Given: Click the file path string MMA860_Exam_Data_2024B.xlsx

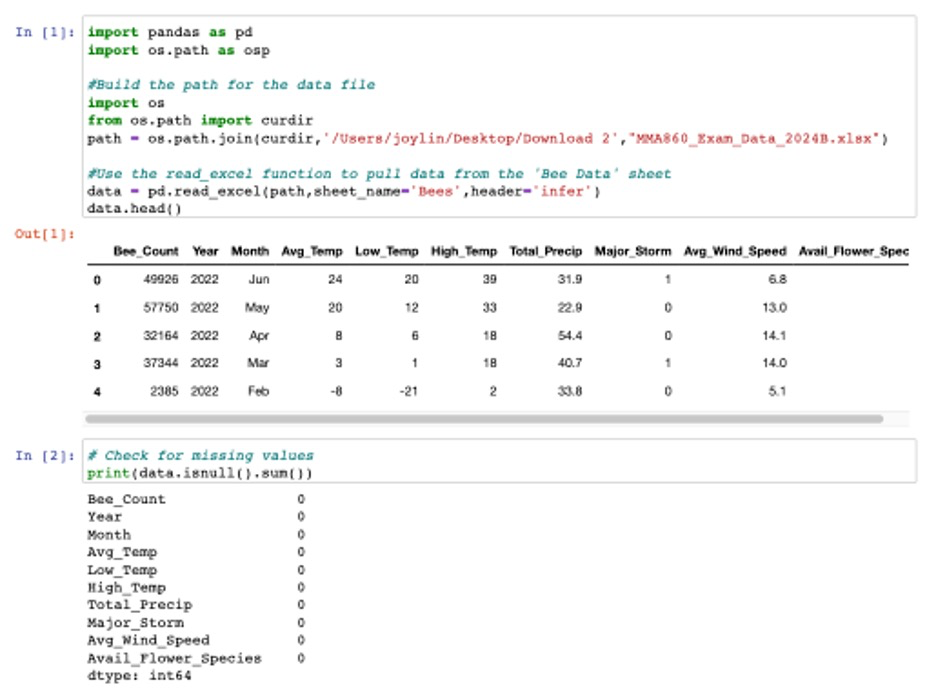Looking at the screenshot, I should coord(755,139).
